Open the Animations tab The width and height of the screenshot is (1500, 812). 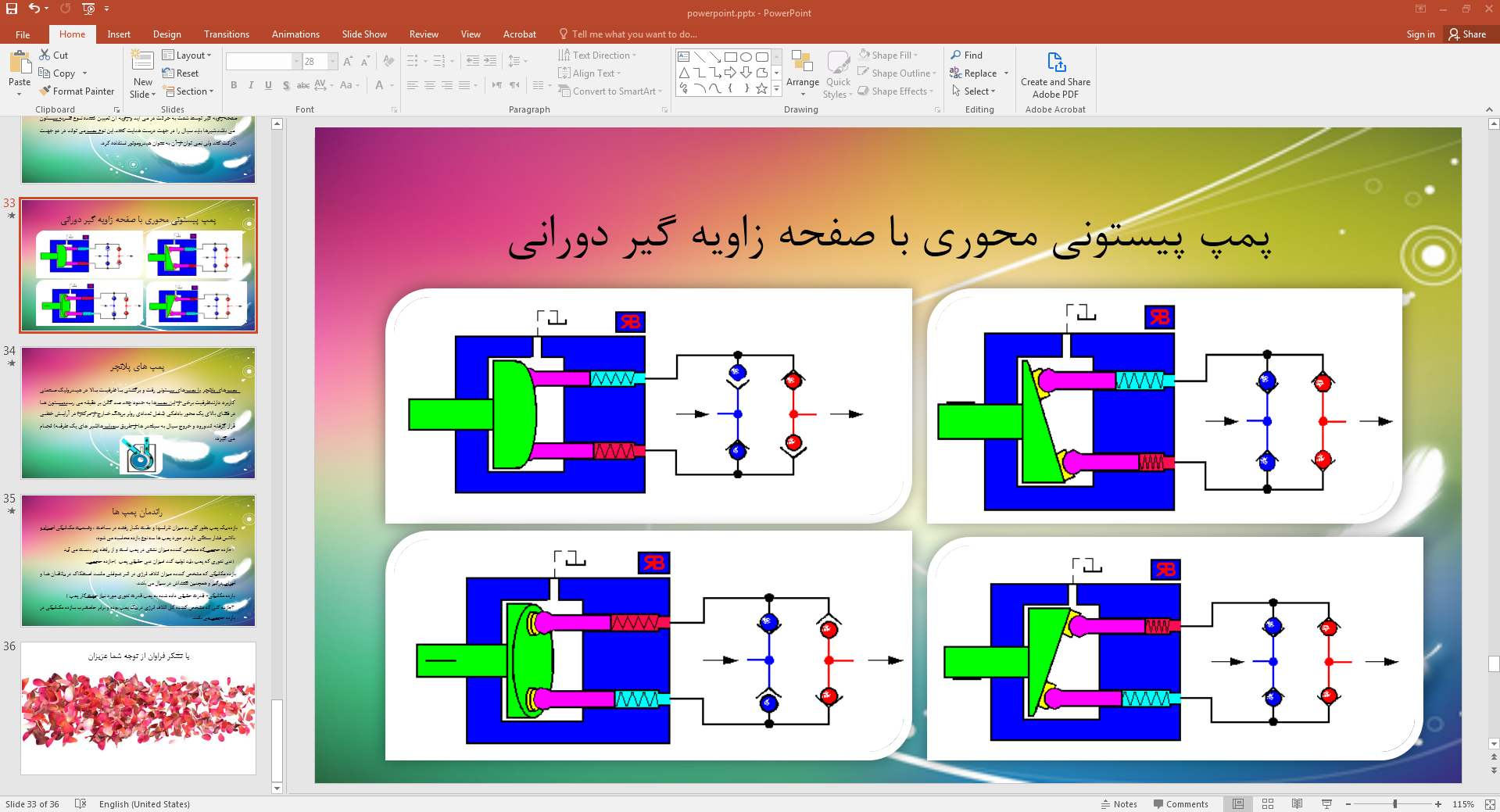tap(295, 34)
